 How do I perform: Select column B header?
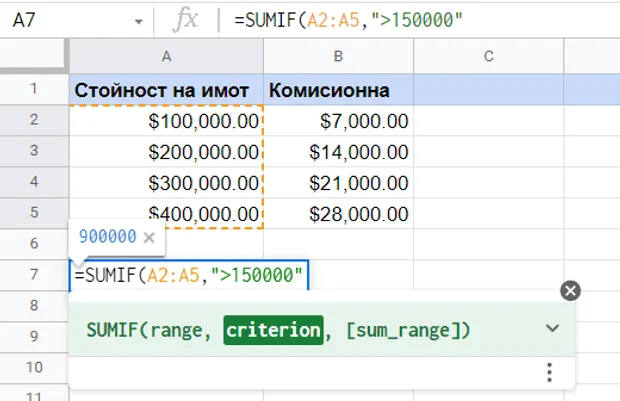click(338, 56)
